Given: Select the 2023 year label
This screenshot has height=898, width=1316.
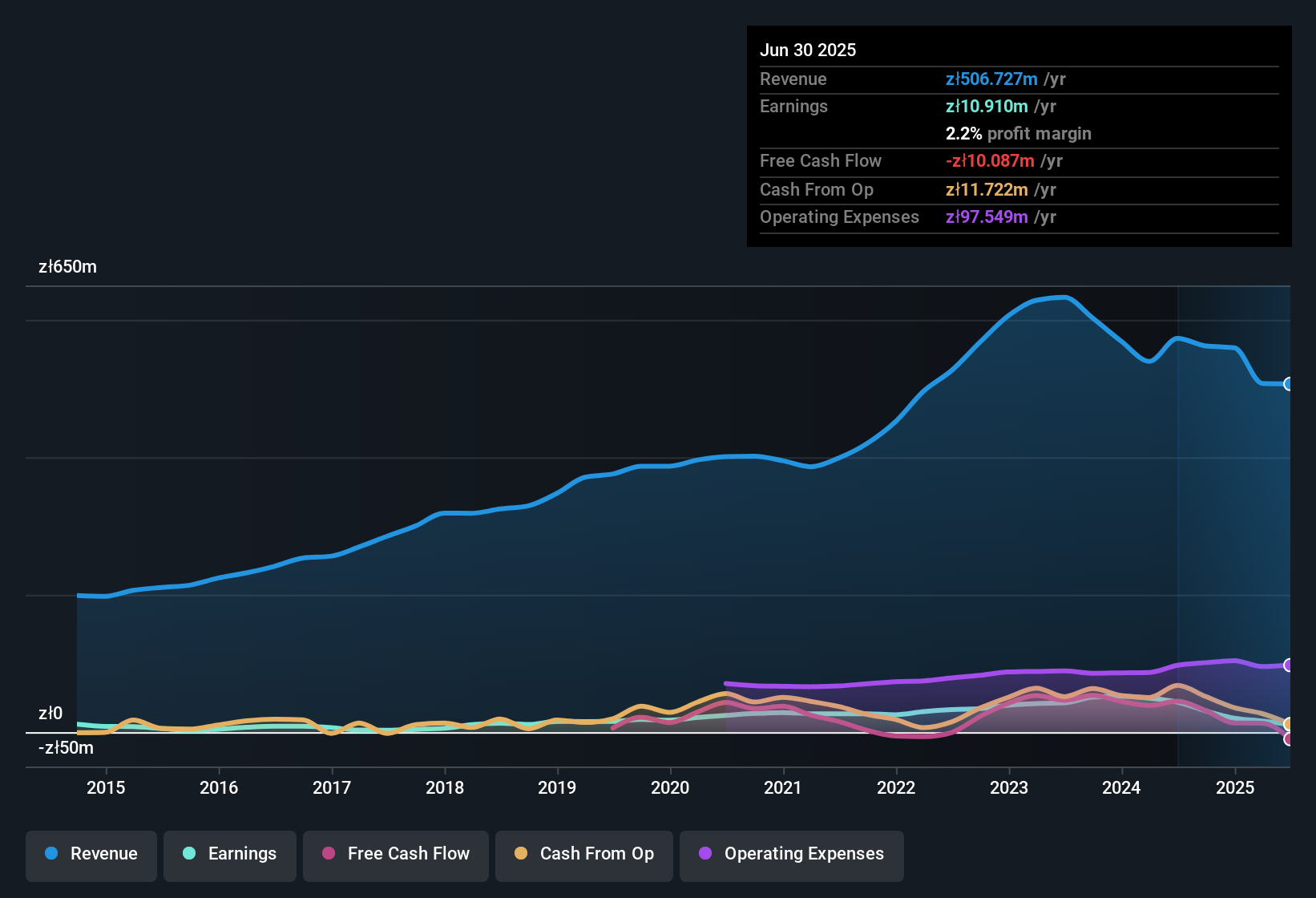Looking at the screenshot, I should pos(1010,787).
